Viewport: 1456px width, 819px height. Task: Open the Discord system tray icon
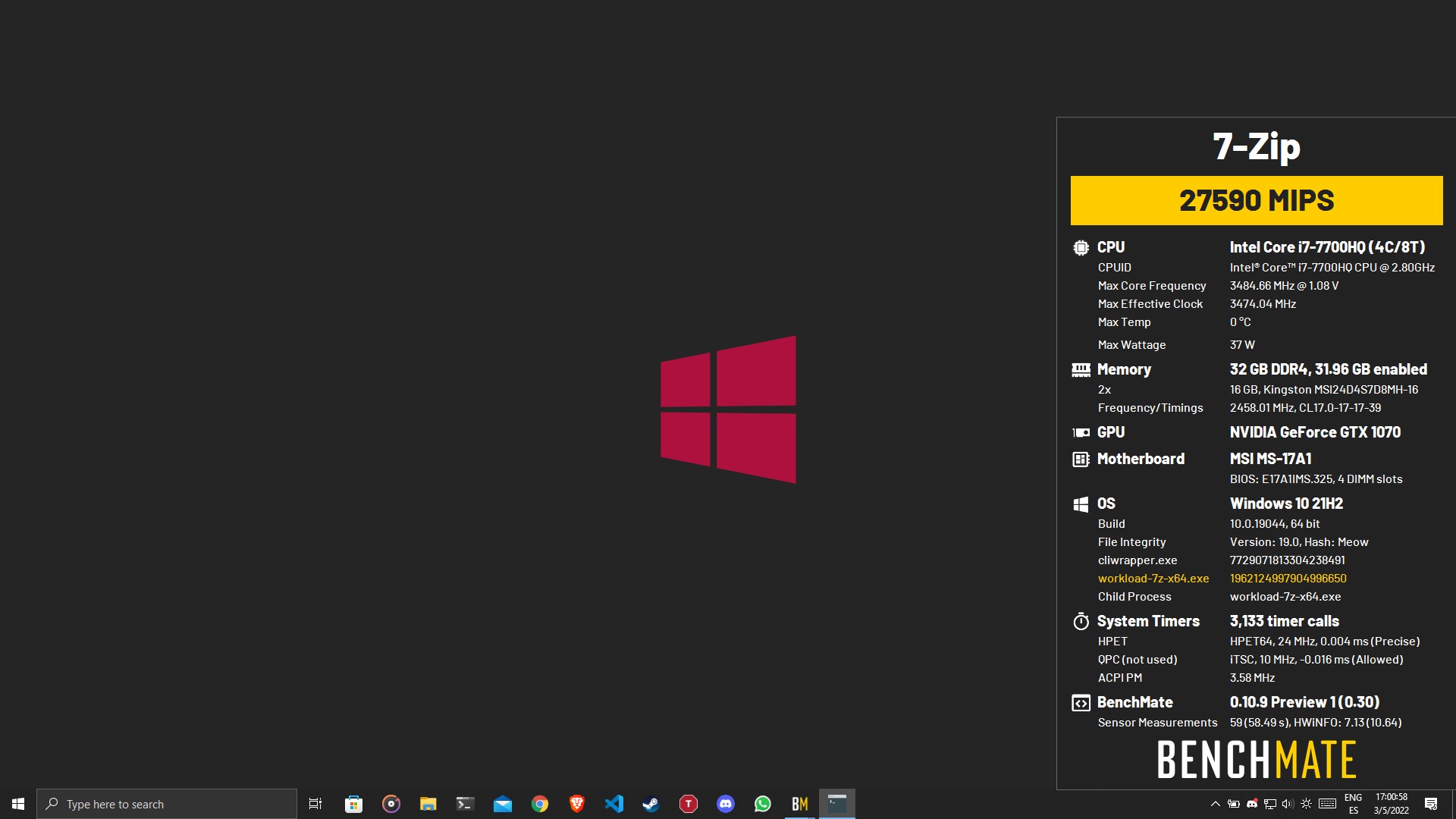[x=1252, y=804]
